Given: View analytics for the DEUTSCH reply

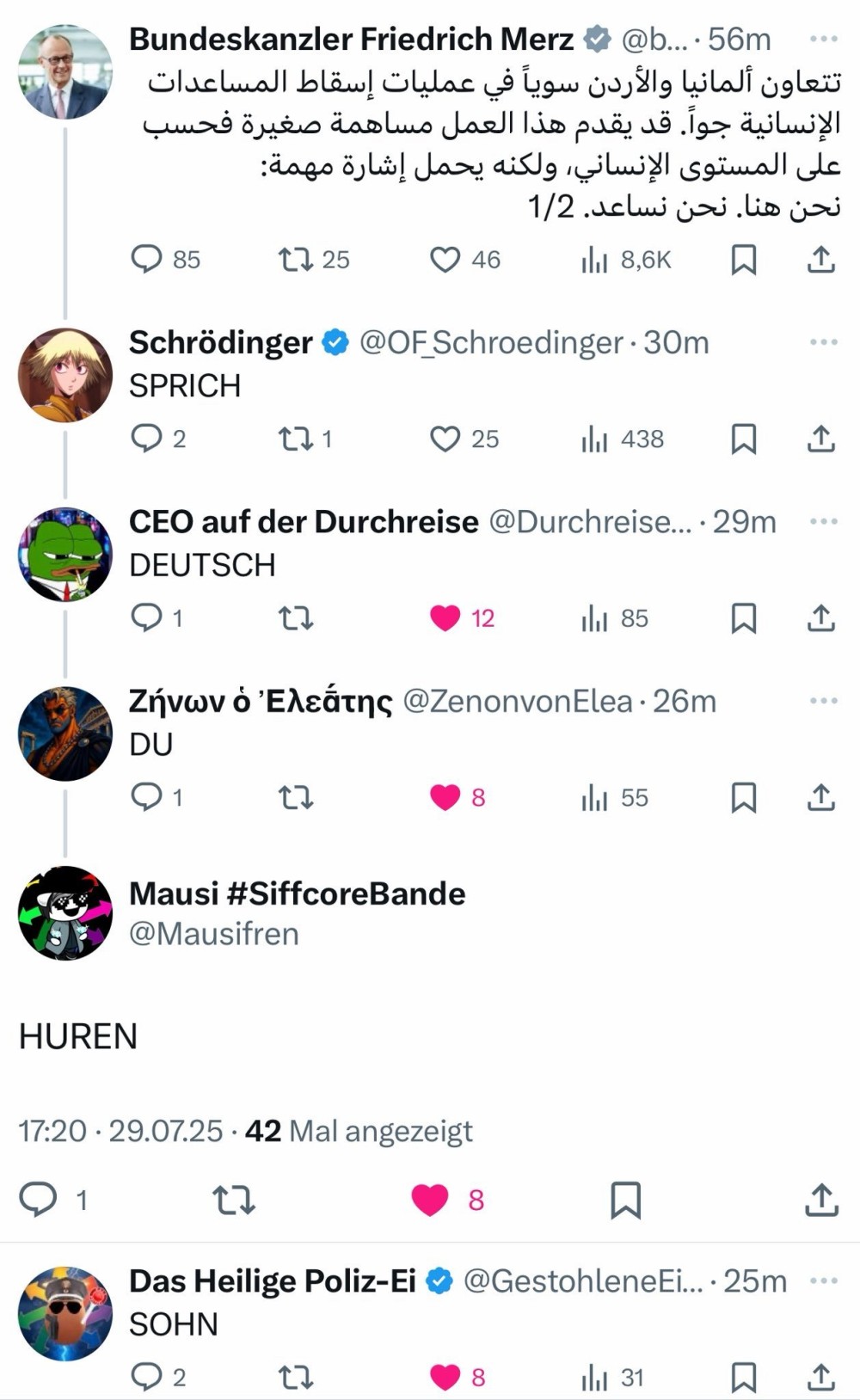Looking at the screenshot, I should [x=614, y=618].
